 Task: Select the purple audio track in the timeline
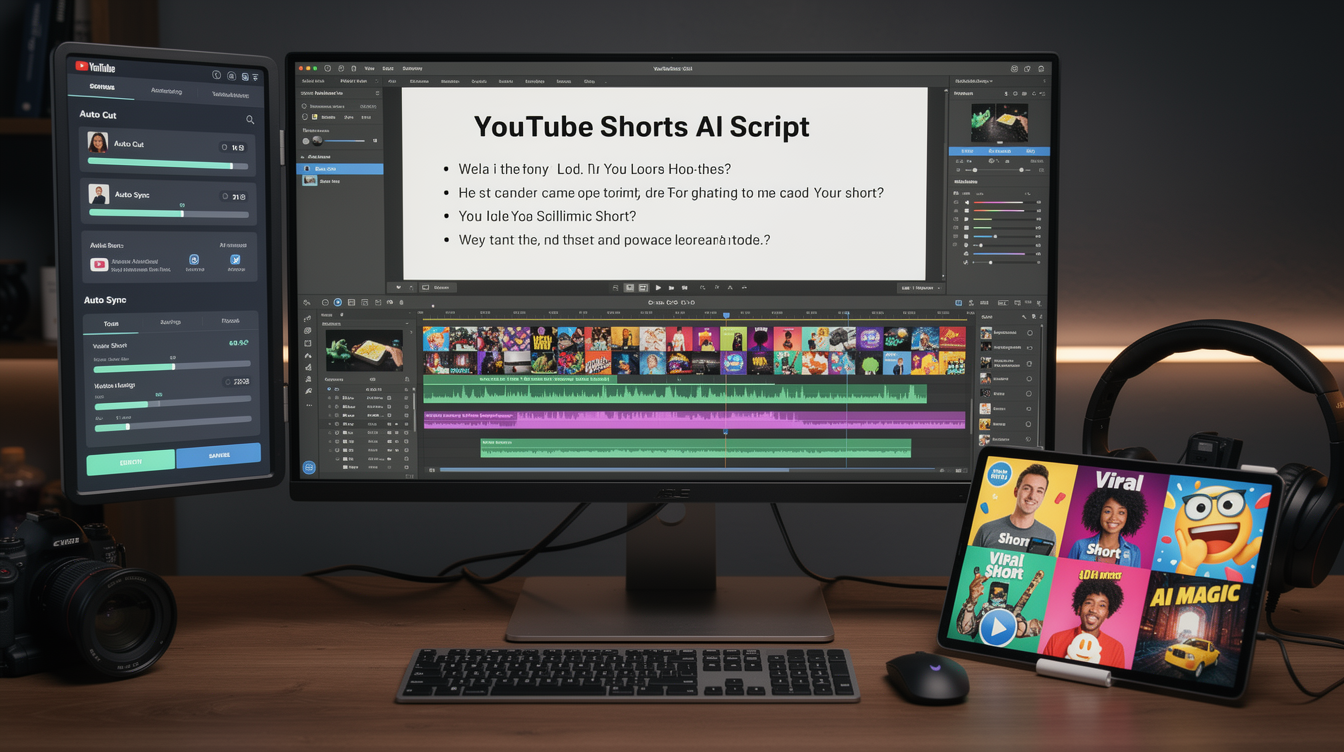tap(695, 420)
